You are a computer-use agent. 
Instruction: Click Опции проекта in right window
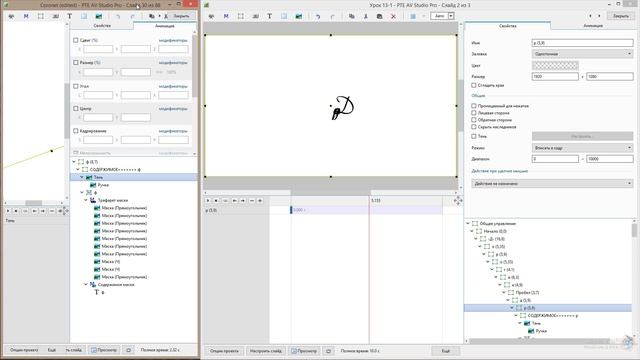pos(224,351)
